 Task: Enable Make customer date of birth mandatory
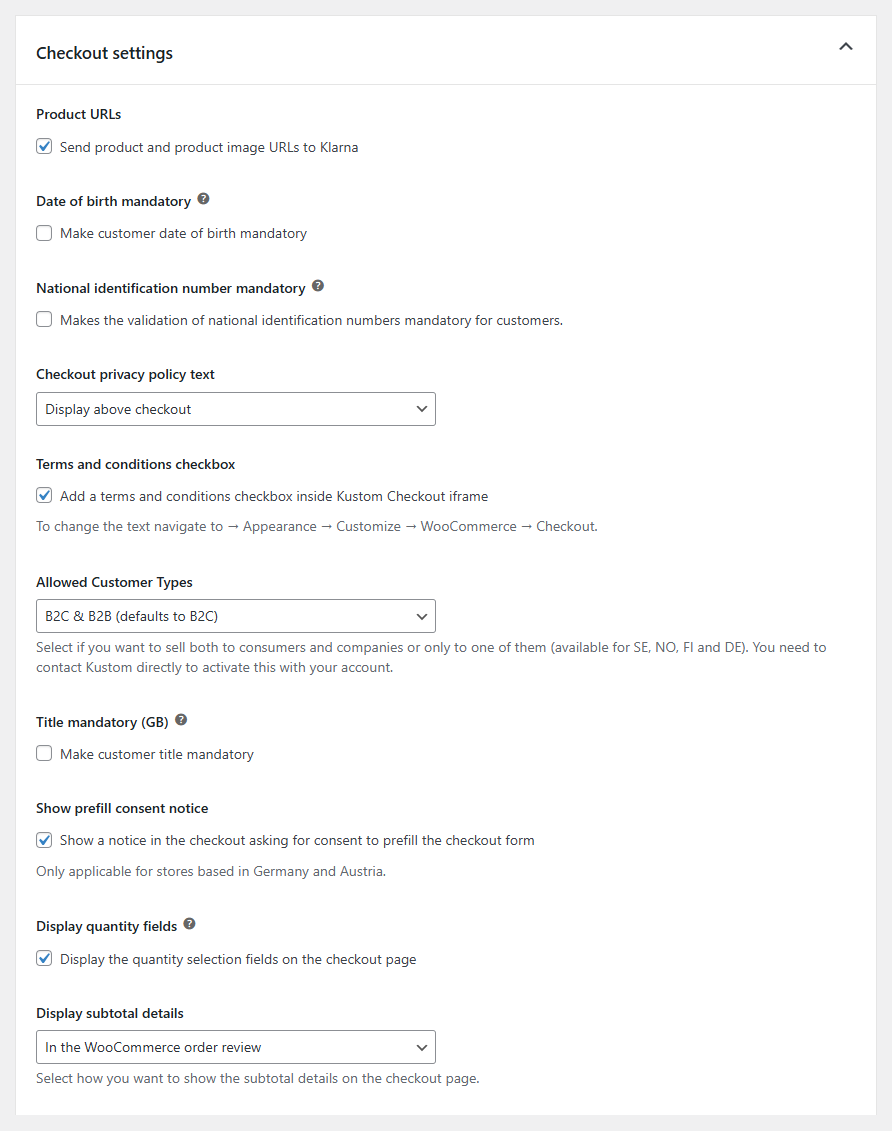point(44,233)
